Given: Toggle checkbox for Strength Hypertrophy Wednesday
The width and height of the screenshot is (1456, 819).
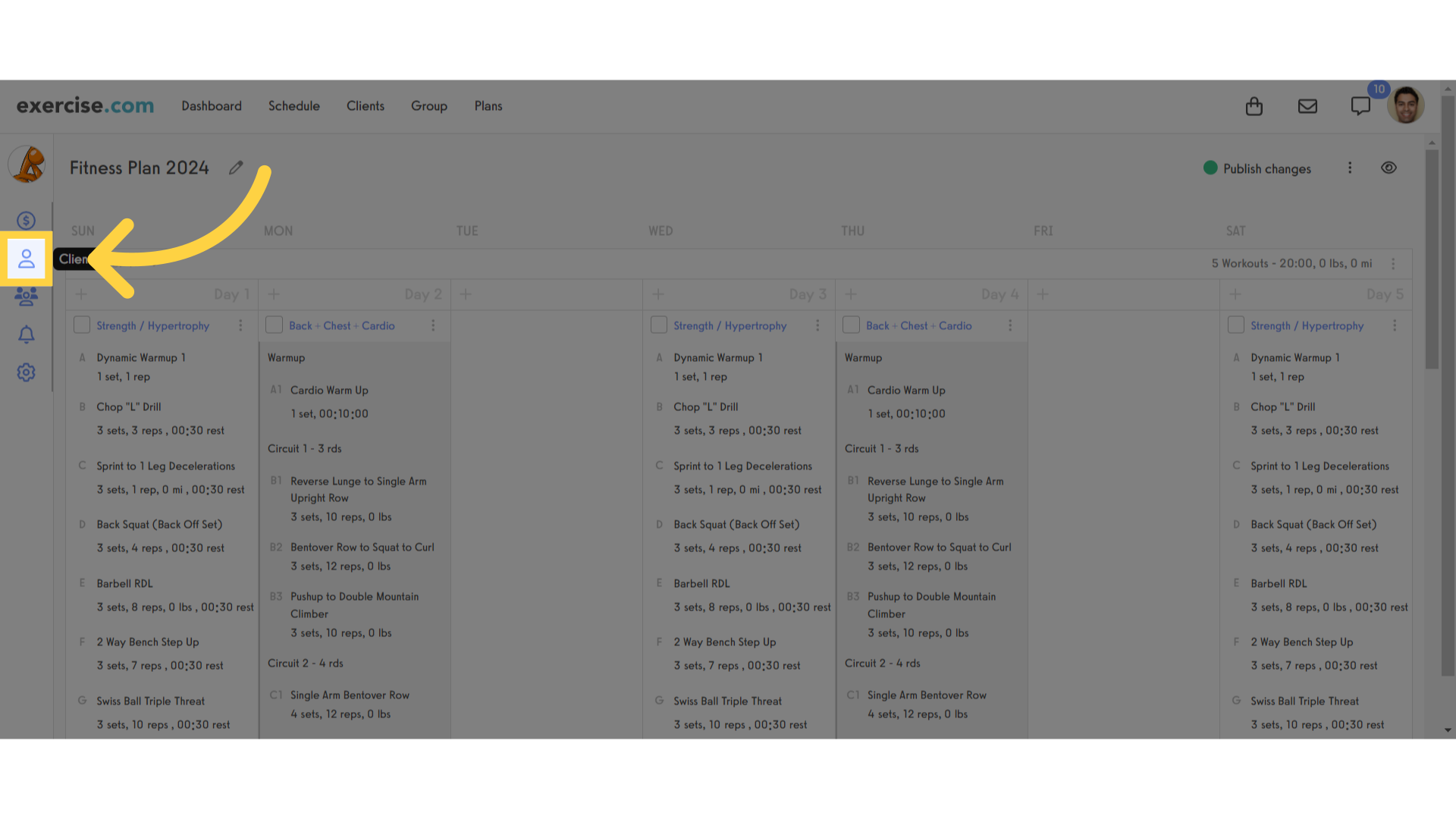Looking at the screenshot, I should [658, 325].
